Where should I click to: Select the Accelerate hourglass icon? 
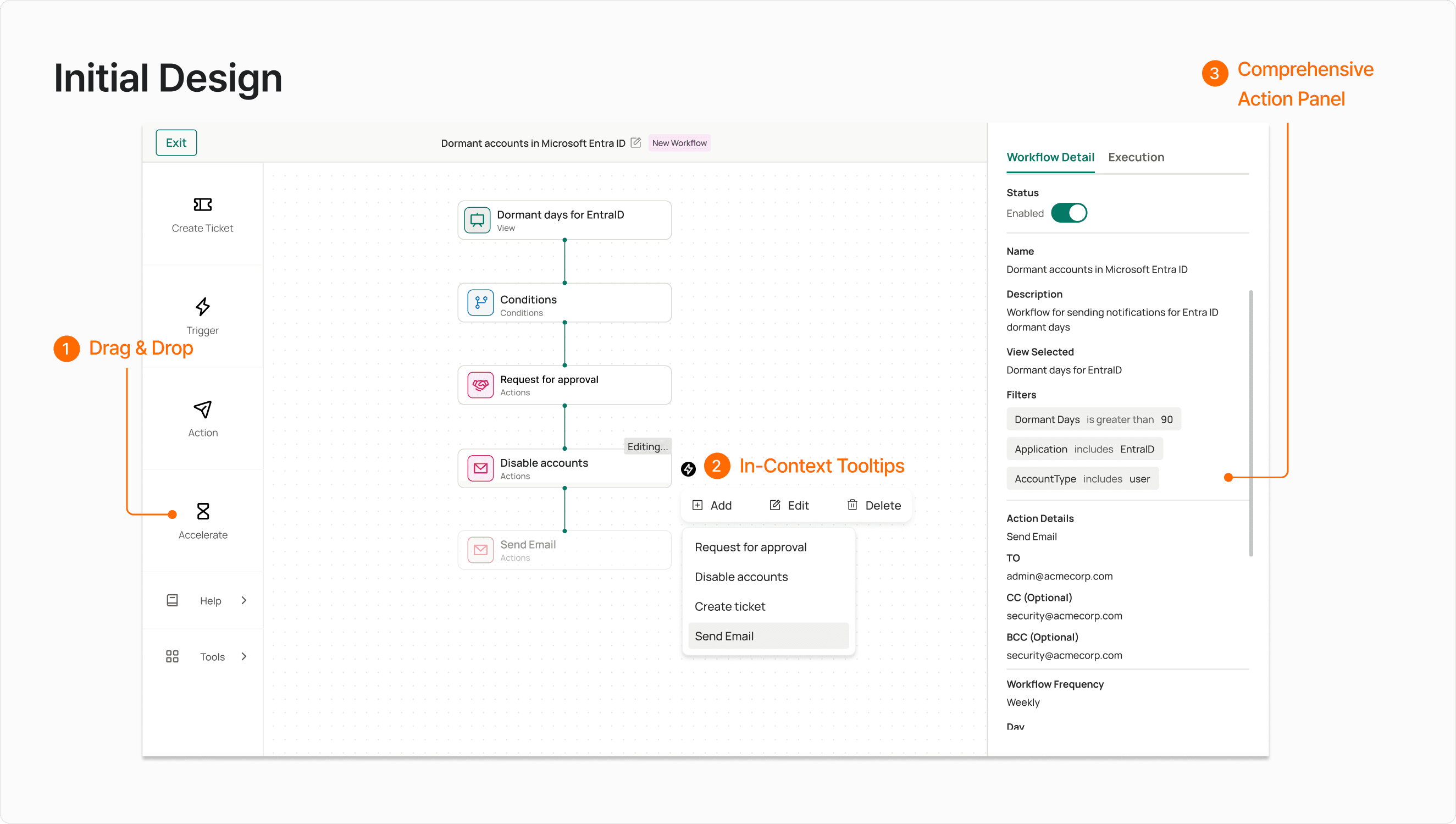click(x=203, y=511)
